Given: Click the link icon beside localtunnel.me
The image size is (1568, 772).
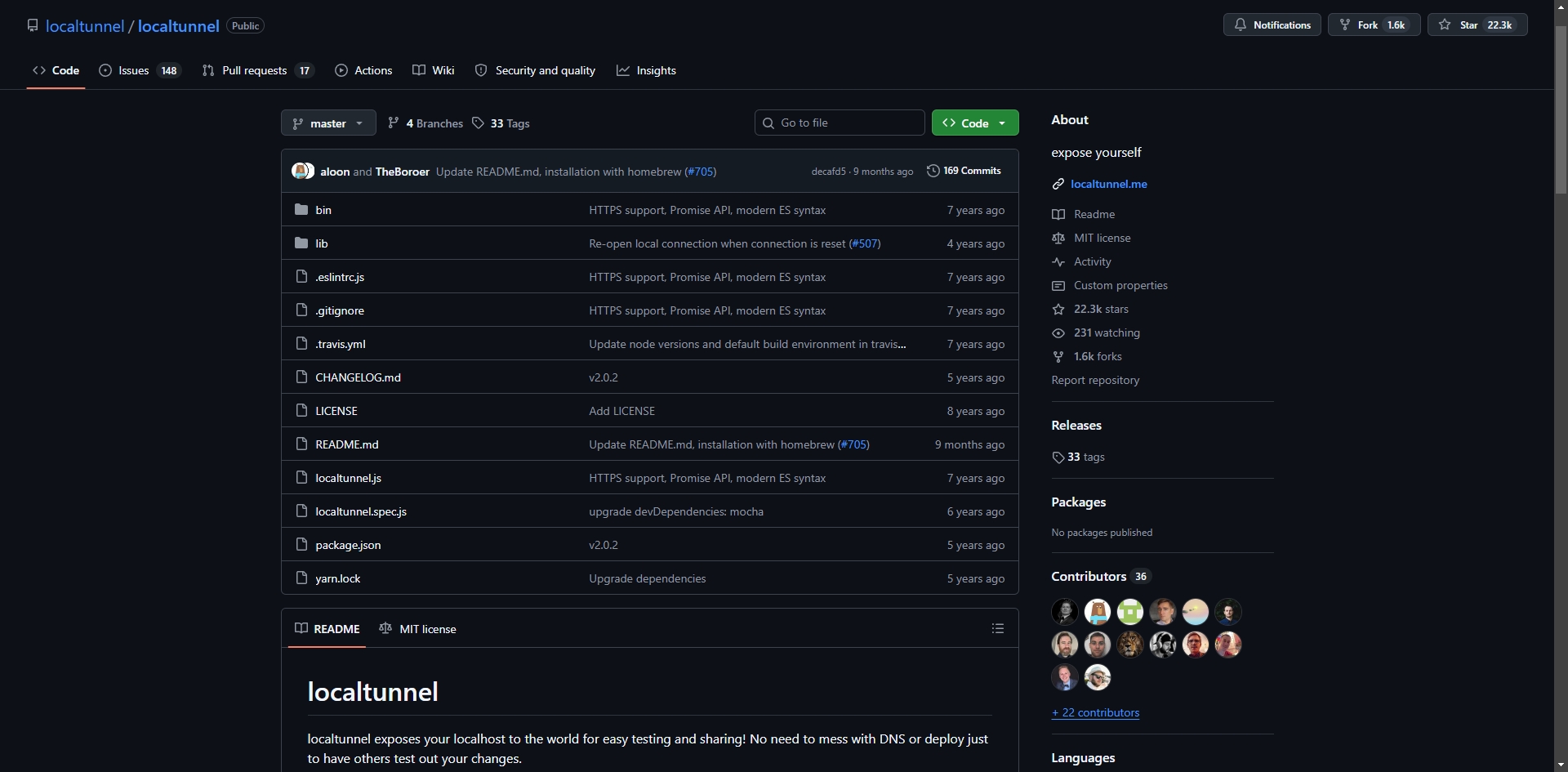Looking at the screenshot, I should point(1058,184).
